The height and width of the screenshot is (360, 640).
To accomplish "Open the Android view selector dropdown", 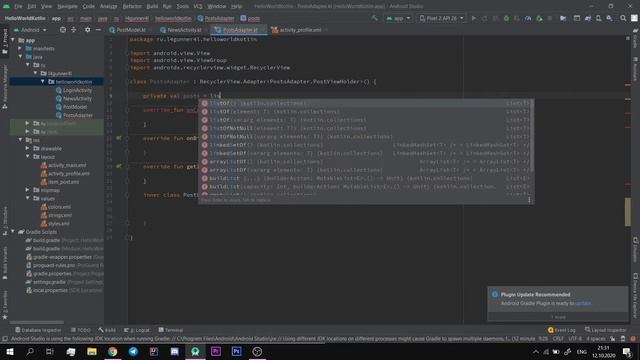I will click(31, 30).
